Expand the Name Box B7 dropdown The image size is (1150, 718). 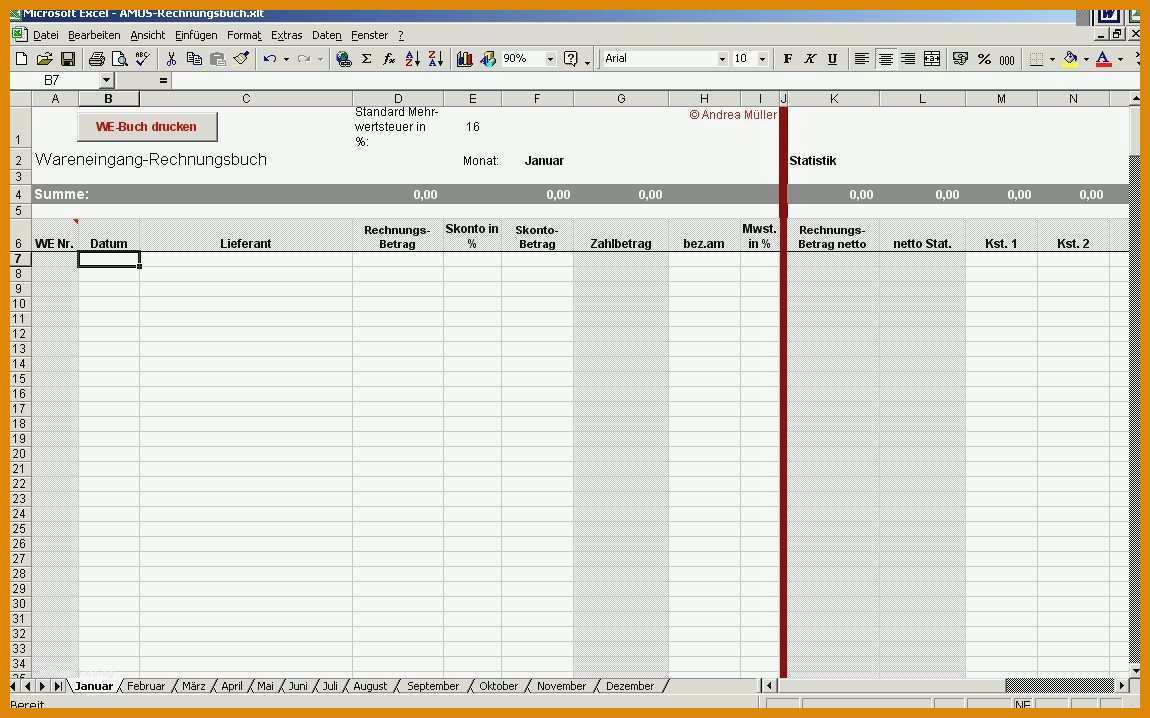coord(106,80)
